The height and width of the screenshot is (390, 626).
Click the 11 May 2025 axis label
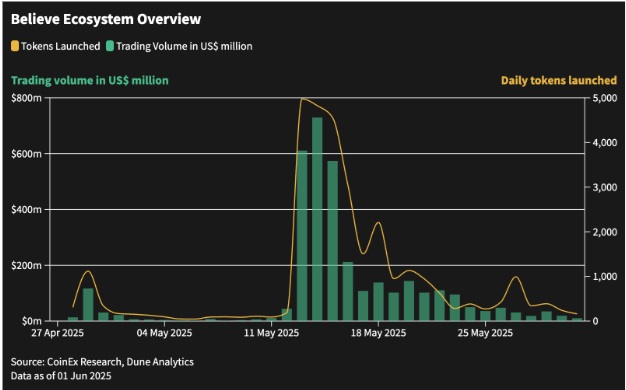tap(271, 333)
